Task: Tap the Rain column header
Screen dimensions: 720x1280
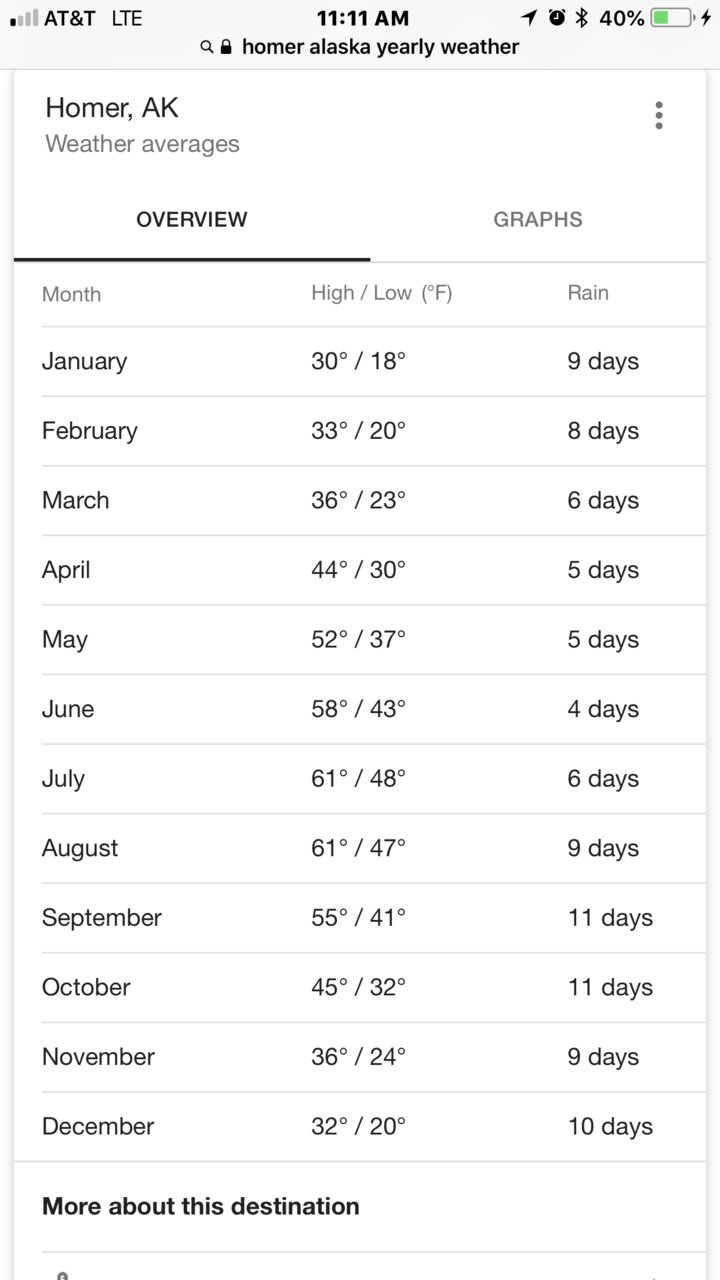Action: [588, 293]
